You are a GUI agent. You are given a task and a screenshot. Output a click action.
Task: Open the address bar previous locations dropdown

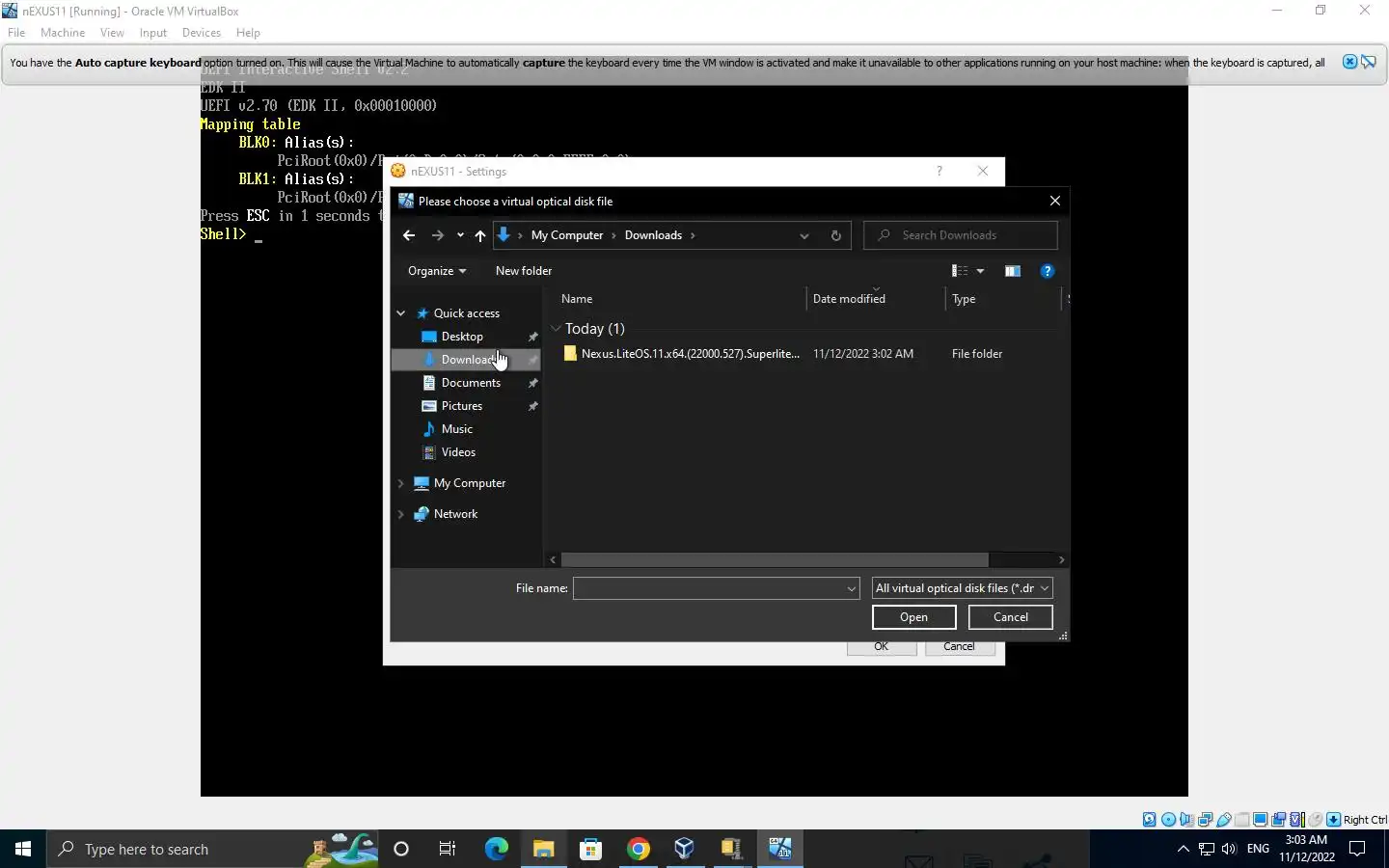point(803,235)
